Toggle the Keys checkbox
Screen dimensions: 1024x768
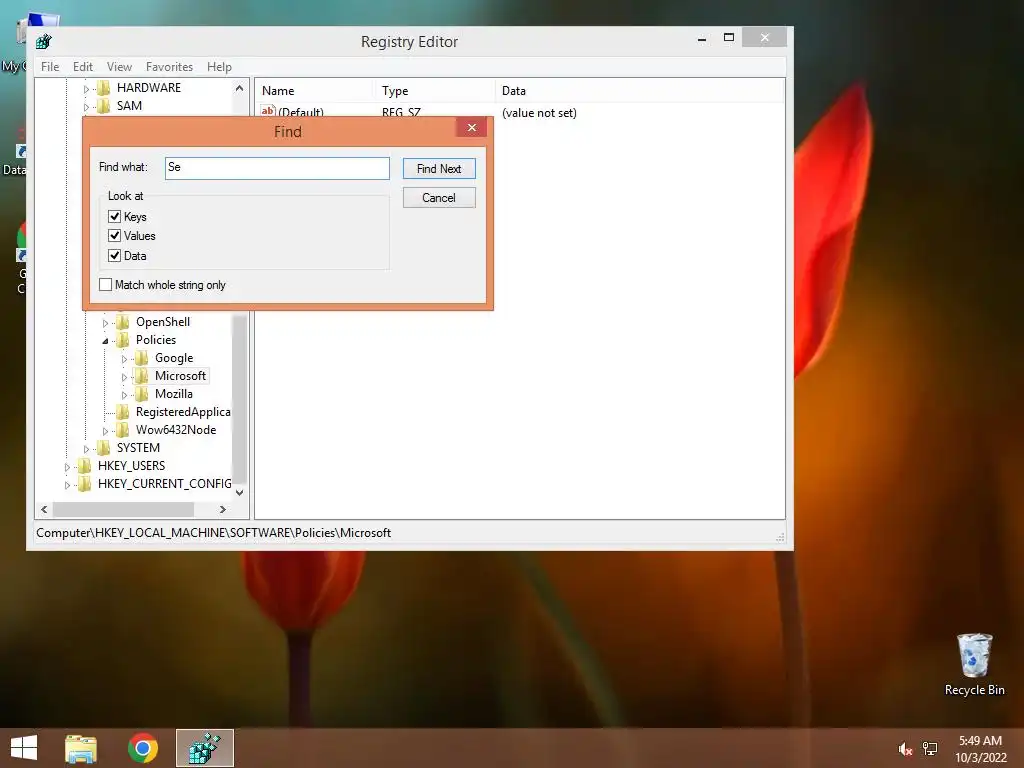(x=114, y=217)
